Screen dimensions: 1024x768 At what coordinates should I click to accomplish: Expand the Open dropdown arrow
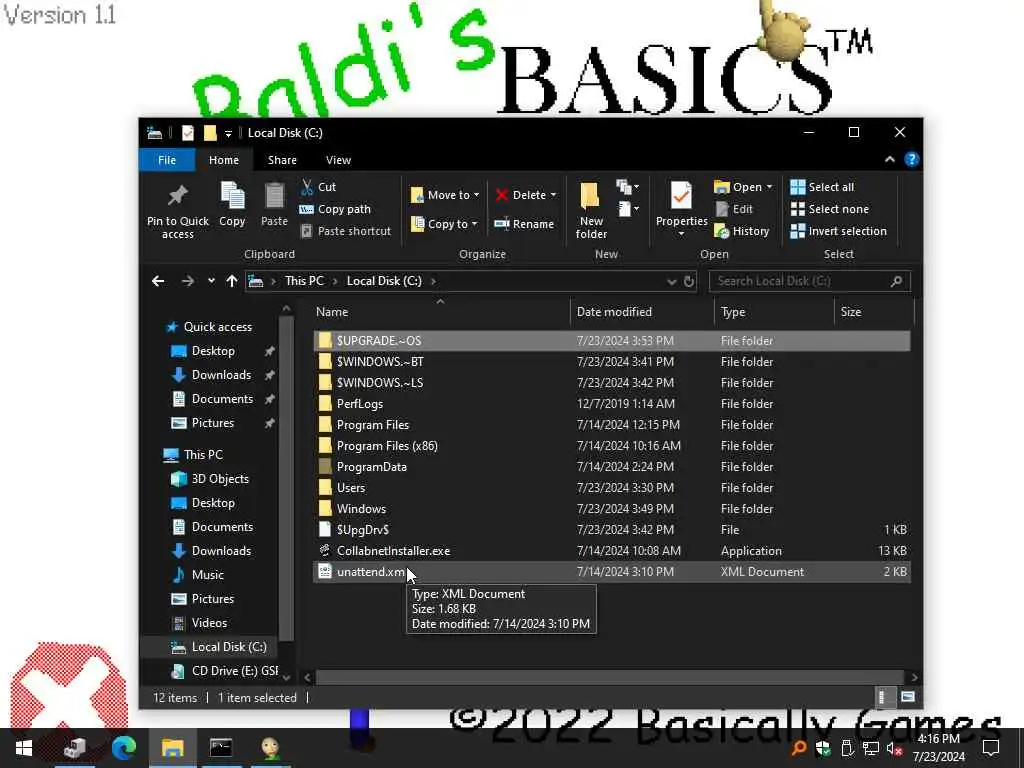click(769, 187)
